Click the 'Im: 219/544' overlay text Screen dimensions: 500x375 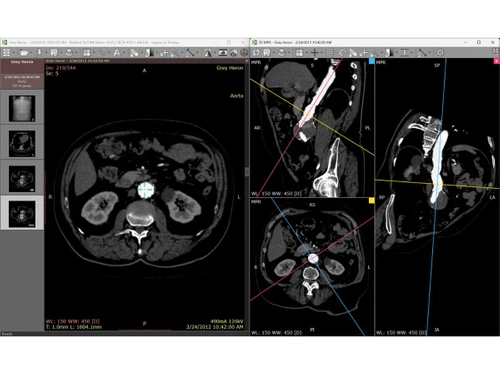(x=61, y=68)
